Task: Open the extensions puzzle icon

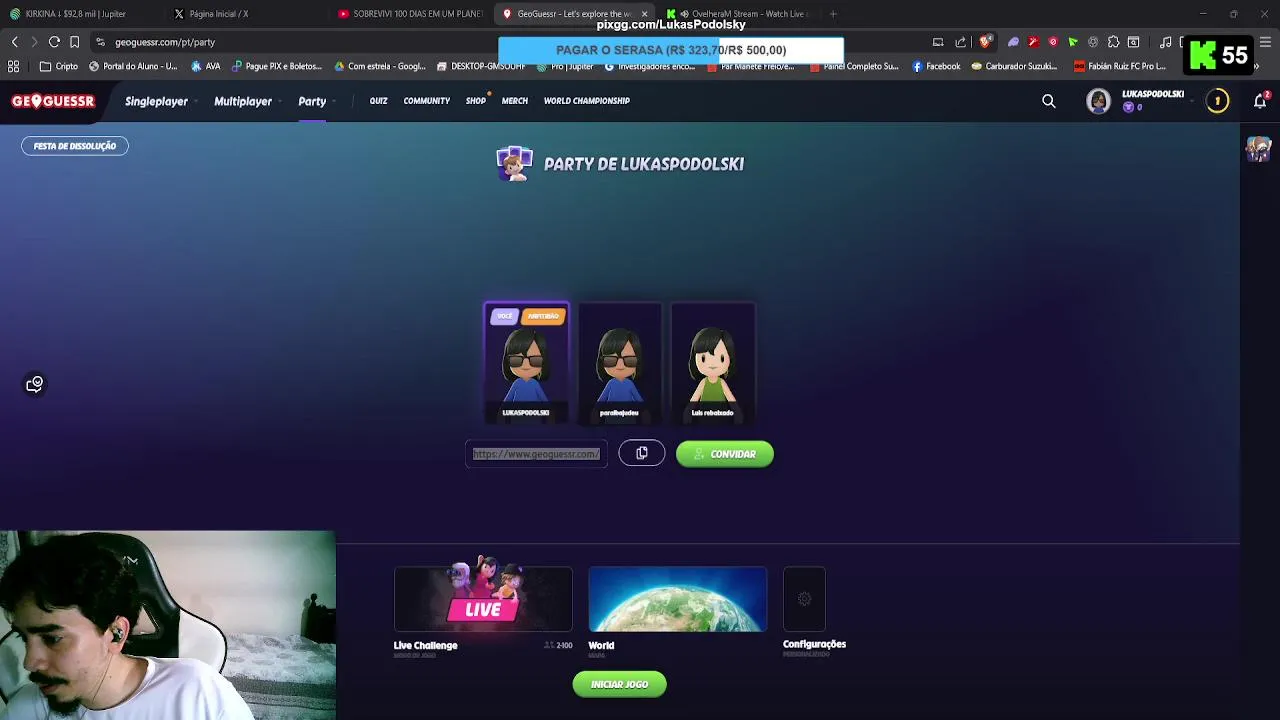Action: click(x=1113, y=42)
